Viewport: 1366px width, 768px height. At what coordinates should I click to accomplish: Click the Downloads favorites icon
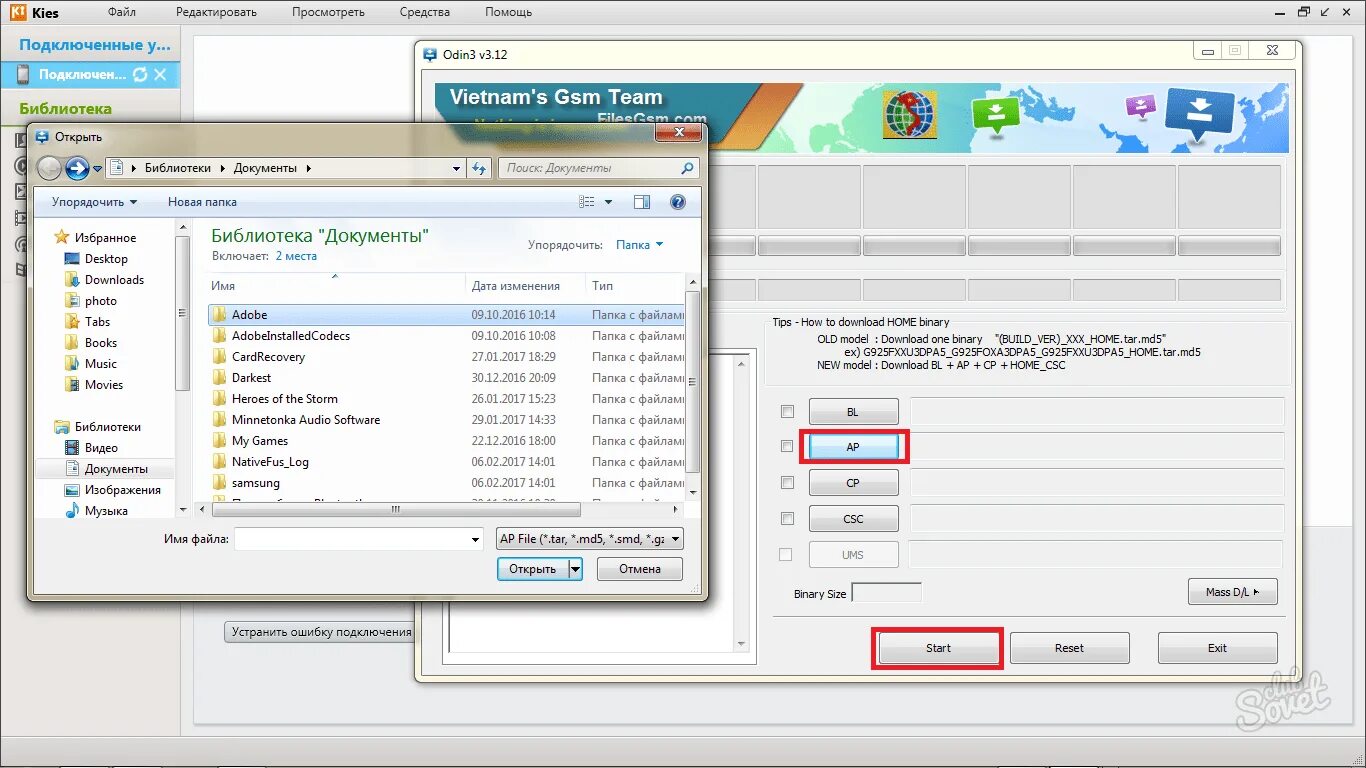(72, 280)
